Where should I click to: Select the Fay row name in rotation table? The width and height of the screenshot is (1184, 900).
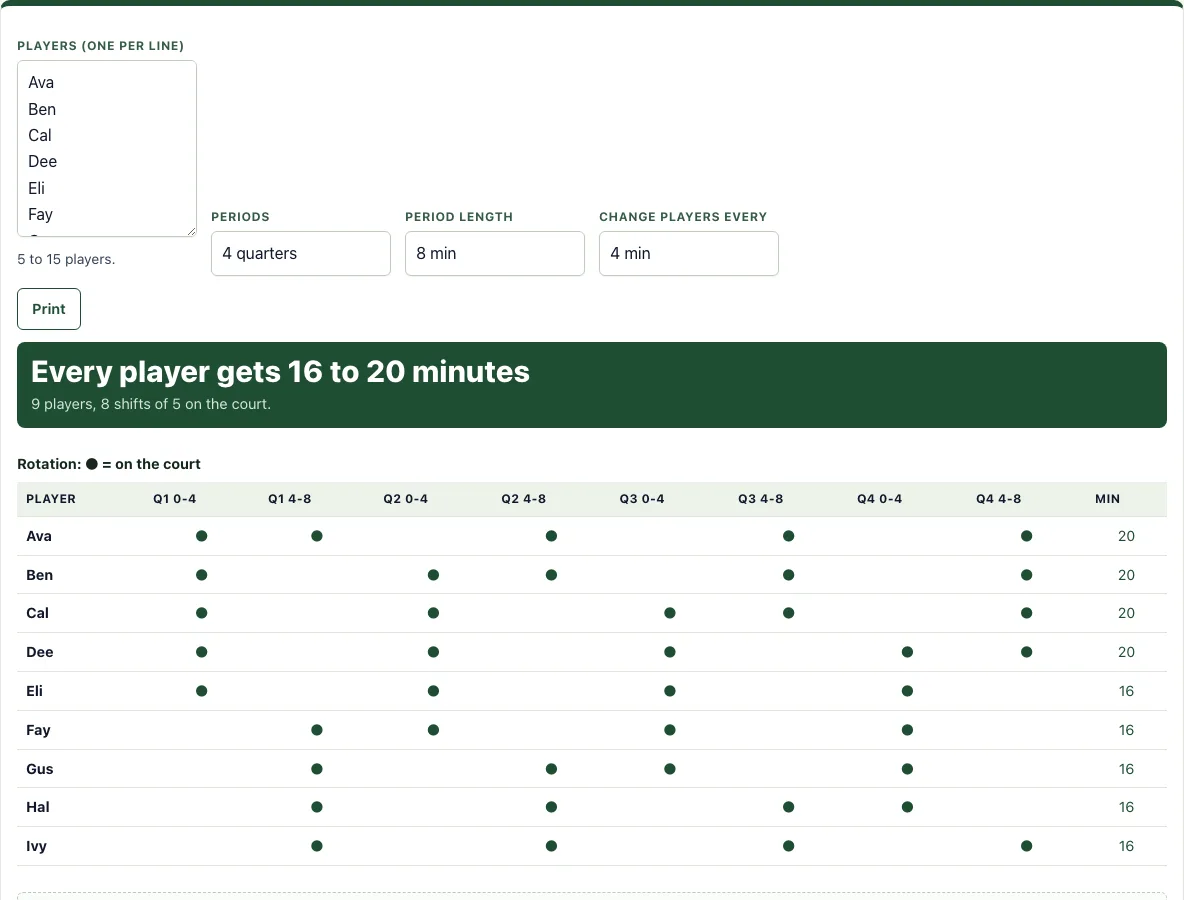38,730
